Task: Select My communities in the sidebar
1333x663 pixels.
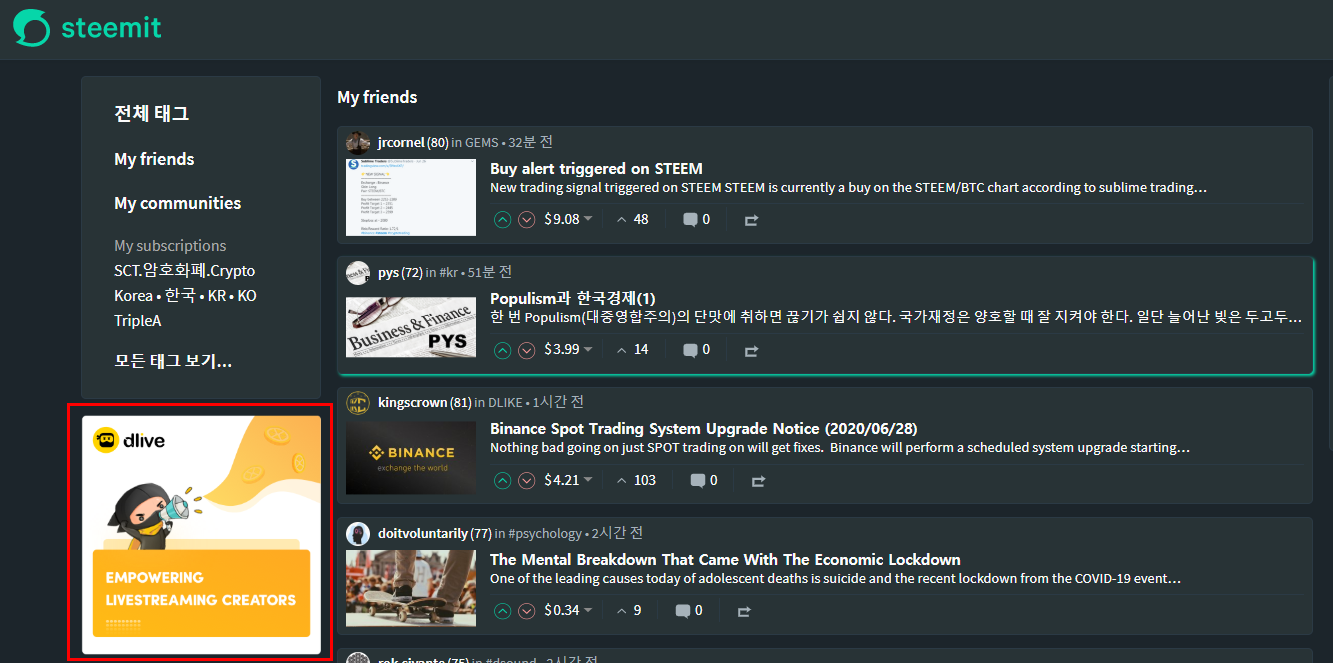Action: click(177, 203)
